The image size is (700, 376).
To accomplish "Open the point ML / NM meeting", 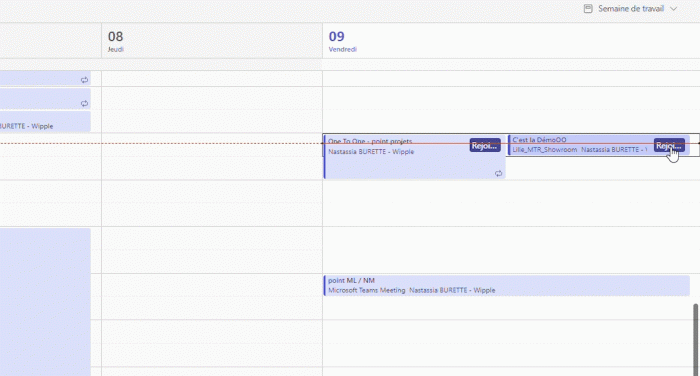I will coord(507,285).
